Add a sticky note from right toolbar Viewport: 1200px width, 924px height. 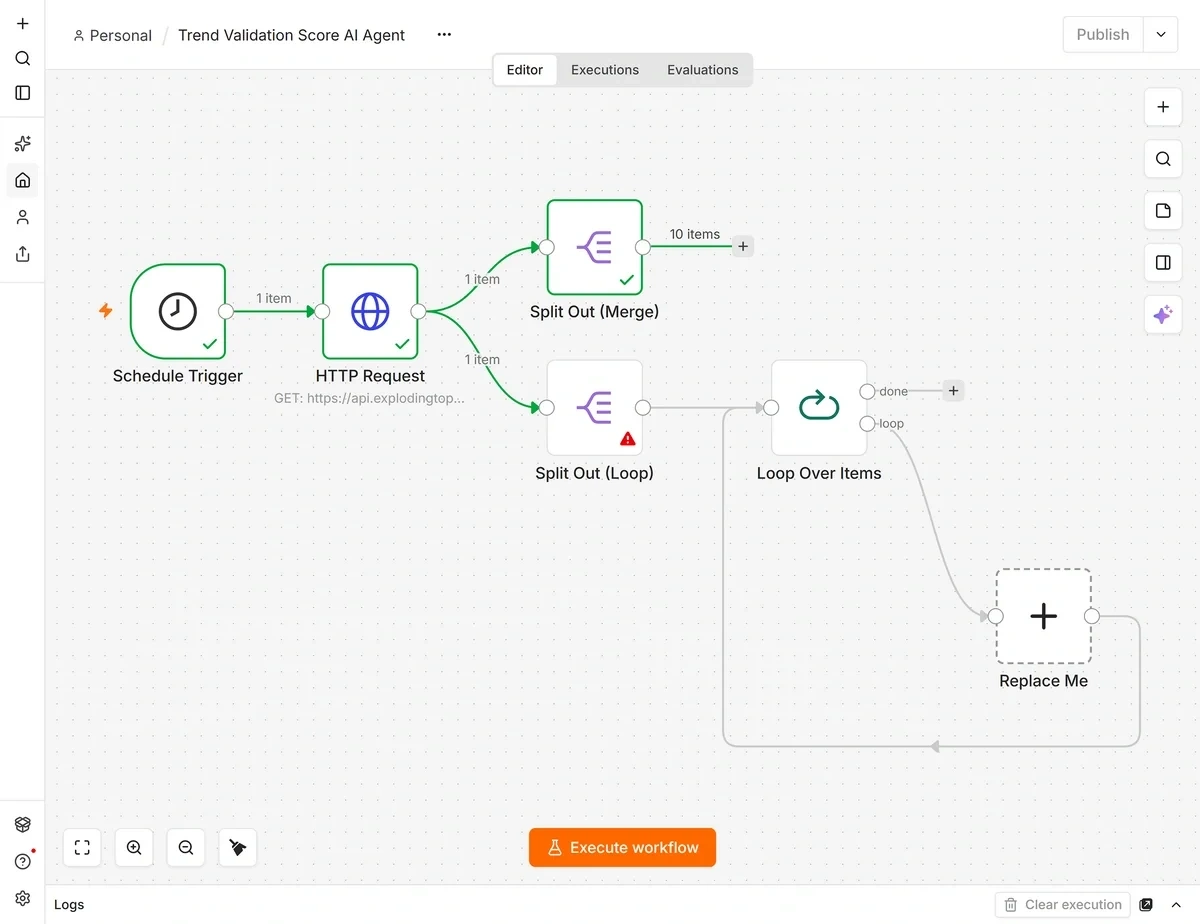coord(1163,211)
